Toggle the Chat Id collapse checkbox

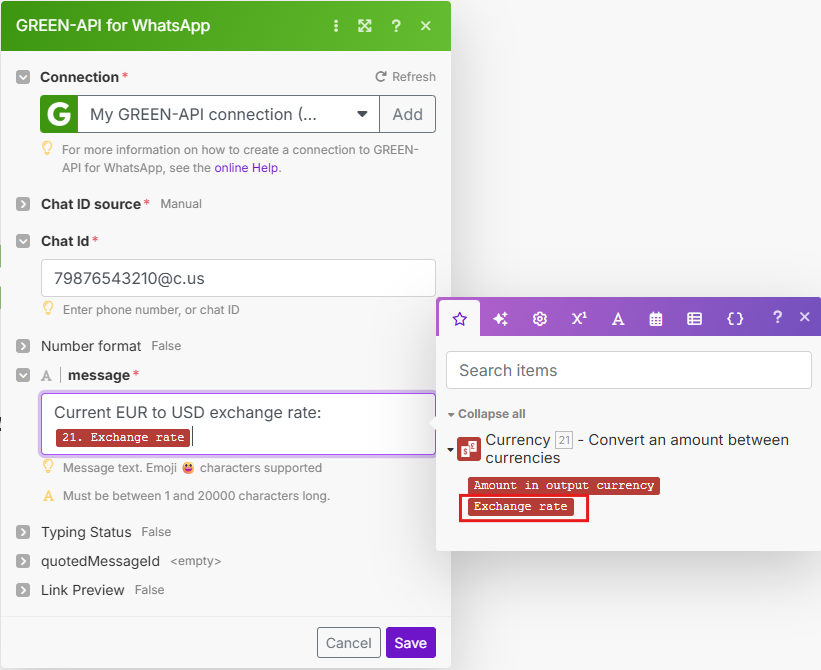24,241
